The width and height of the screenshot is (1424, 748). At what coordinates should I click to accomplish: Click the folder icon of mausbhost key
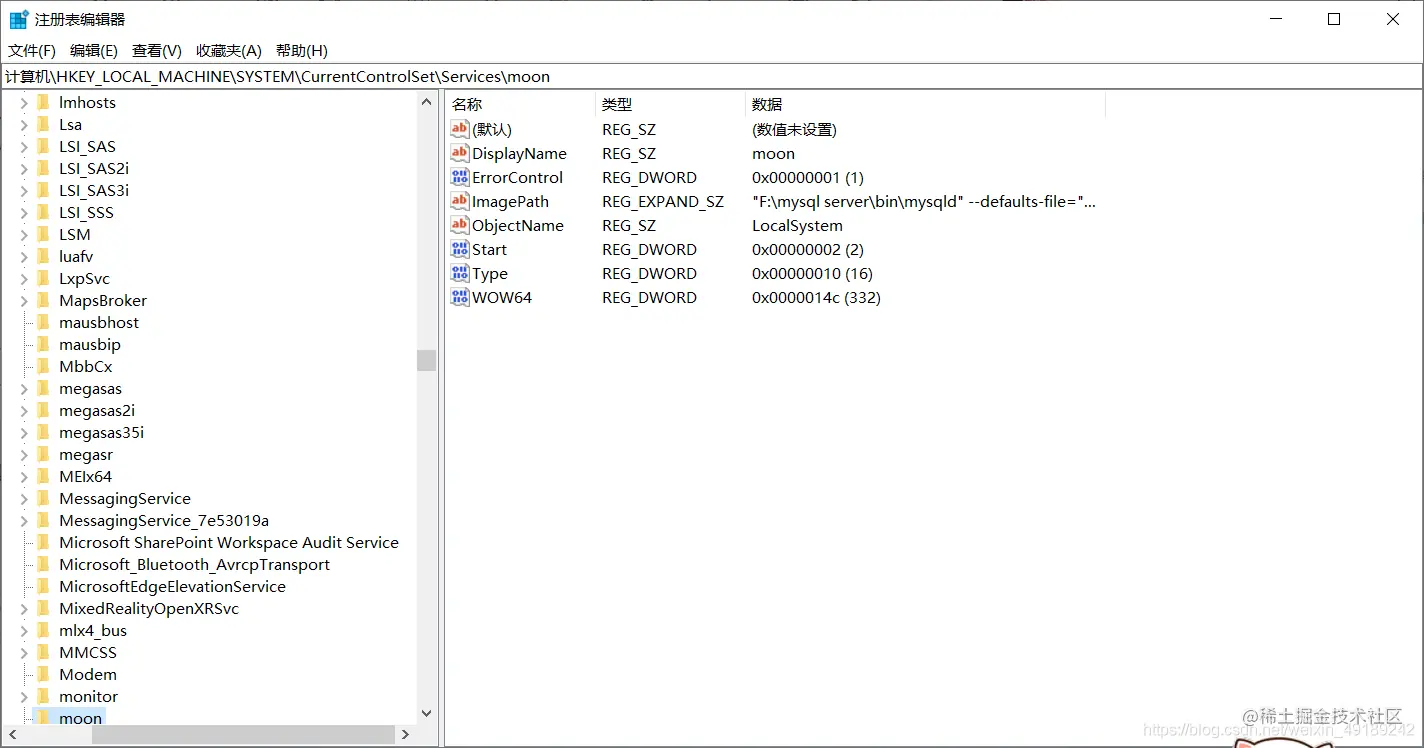point(43,322)
